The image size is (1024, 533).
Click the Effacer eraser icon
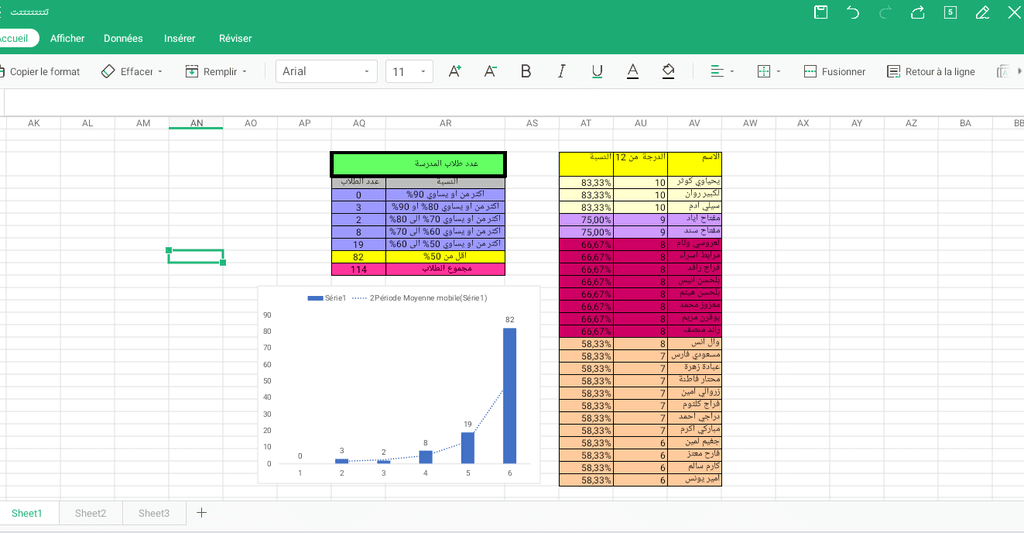(x=108, y=71)
